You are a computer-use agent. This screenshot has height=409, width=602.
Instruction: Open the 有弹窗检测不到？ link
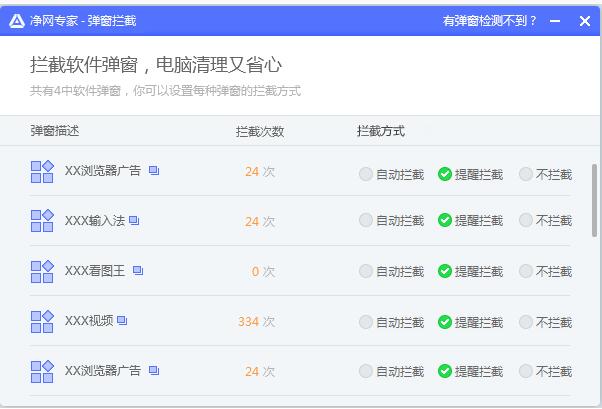pos(490,21)
